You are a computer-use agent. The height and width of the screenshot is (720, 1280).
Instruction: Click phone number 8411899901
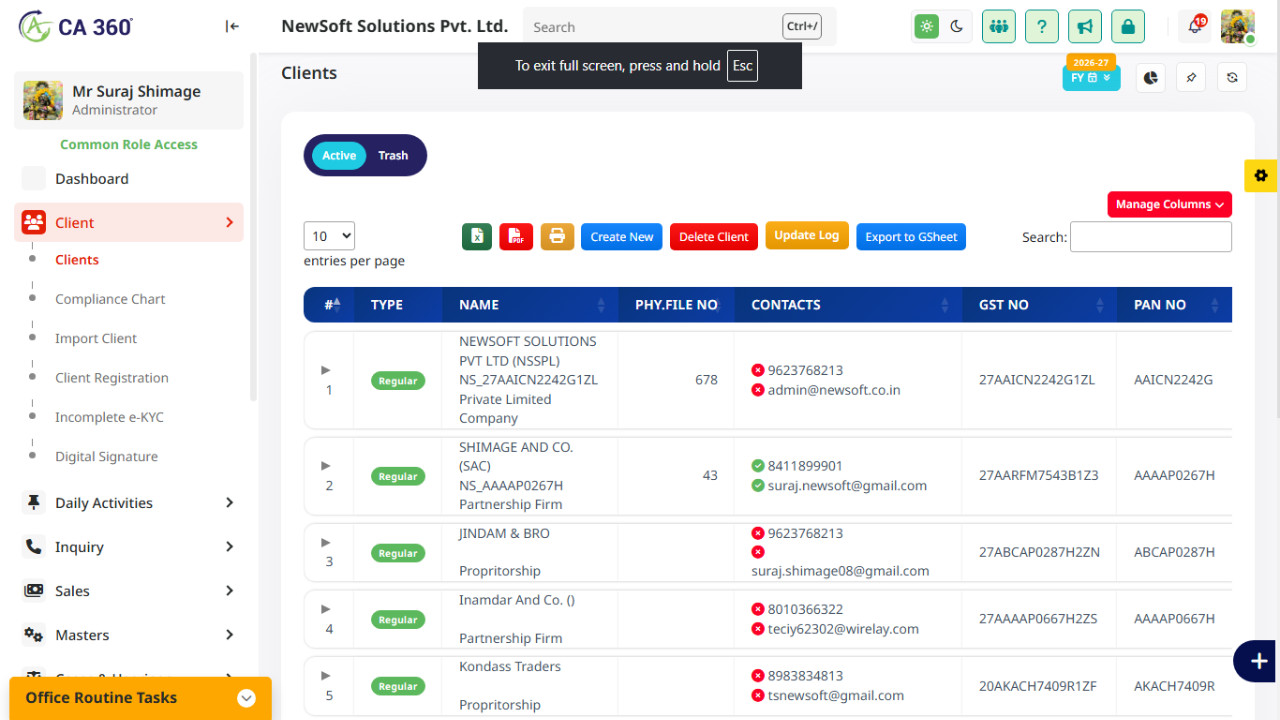[x=805, y=466]
